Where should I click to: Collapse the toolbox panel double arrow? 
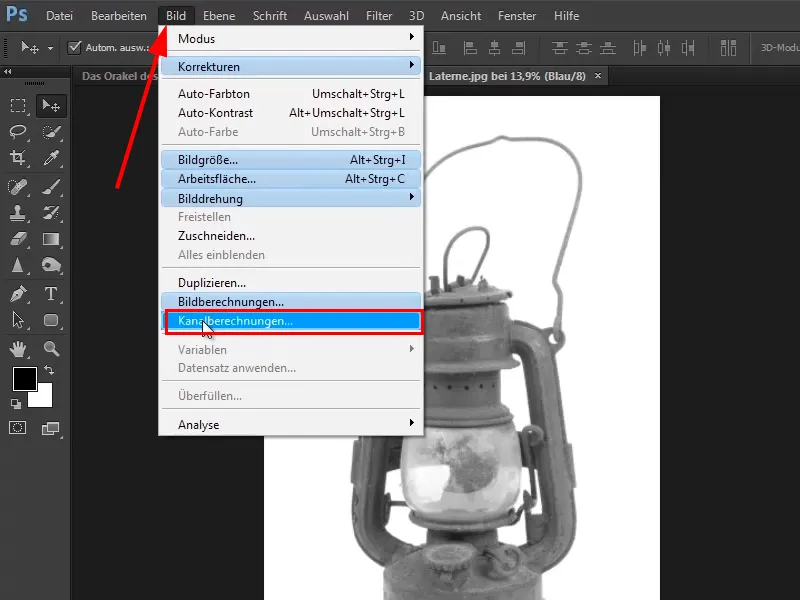7,71
